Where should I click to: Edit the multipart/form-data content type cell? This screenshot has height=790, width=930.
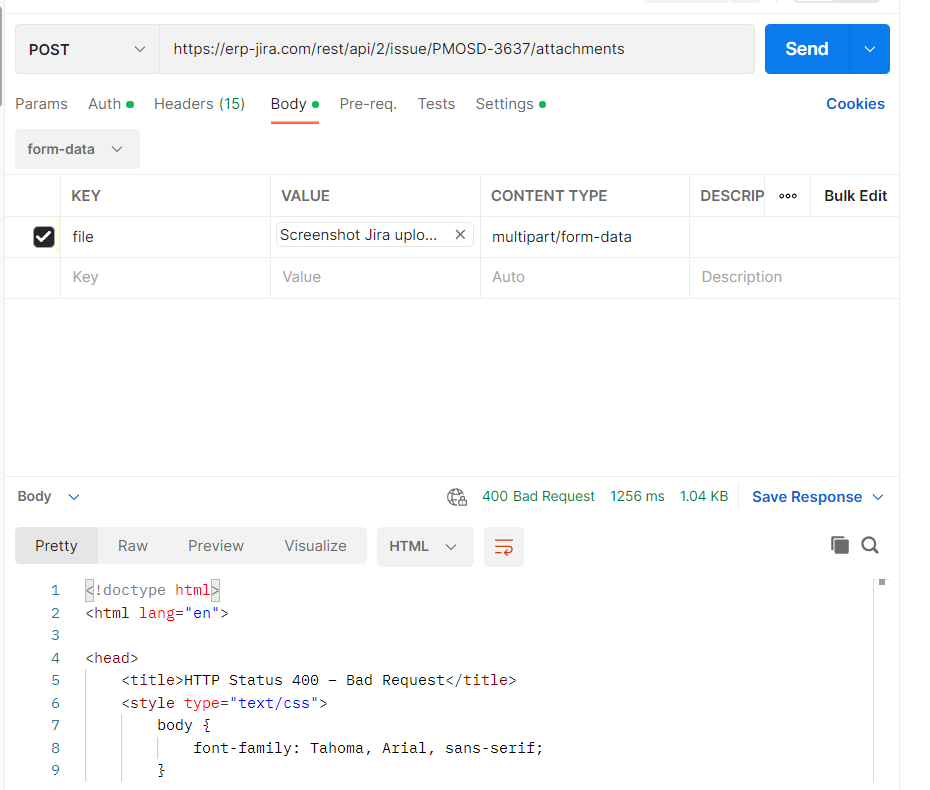[x=584, y=237]
